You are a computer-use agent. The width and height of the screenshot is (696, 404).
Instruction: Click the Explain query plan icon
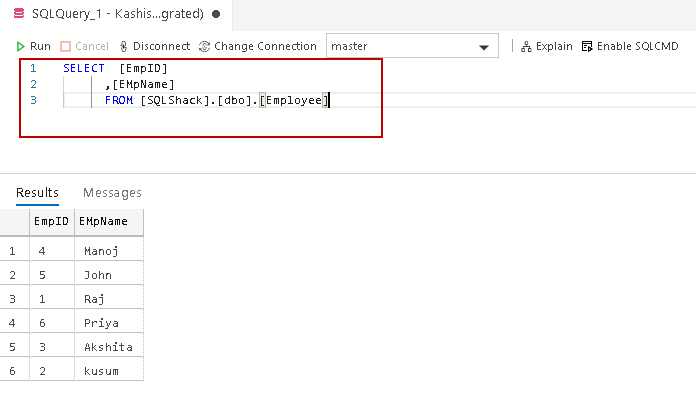pos(525,46)
